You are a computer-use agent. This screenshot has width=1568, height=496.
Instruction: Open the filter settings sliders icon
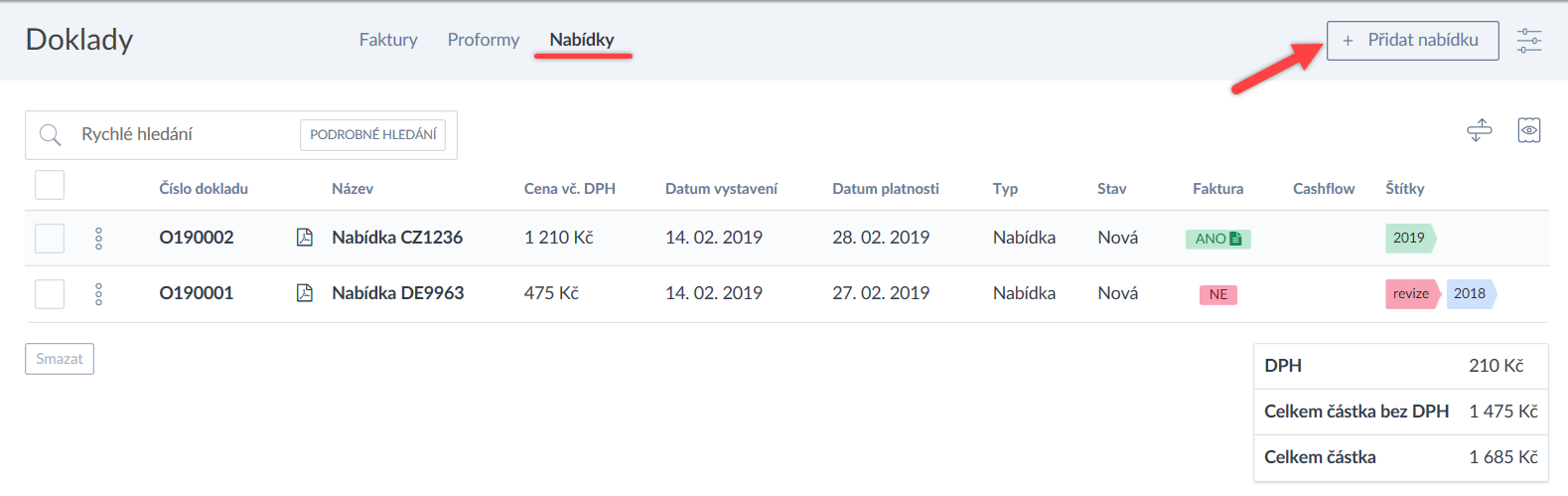coord(1528,41)
